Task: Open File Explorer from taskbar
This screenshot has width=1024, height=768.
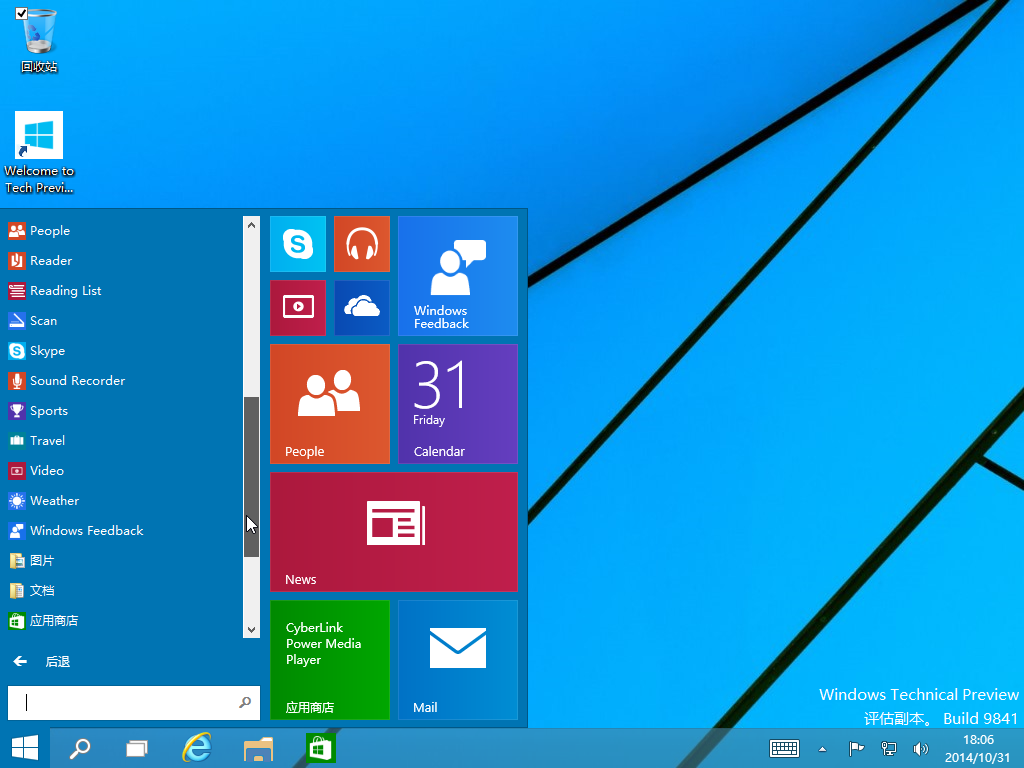Action: pyautogui.click(x=258, y=748)
